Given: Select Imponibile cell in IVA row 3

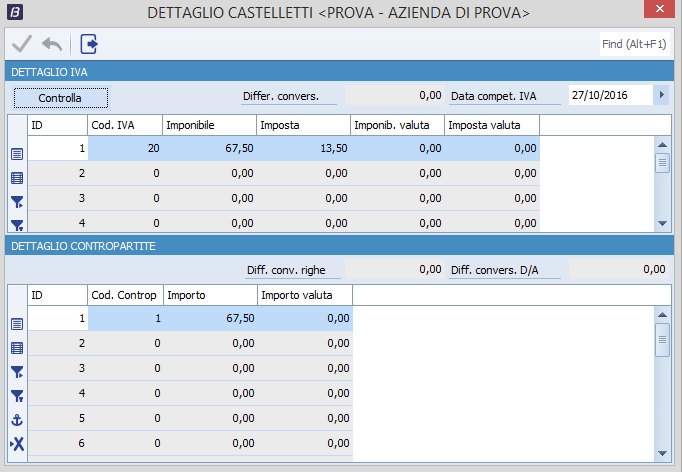Looking at the screenshot, I should click(x=209, y=198).
